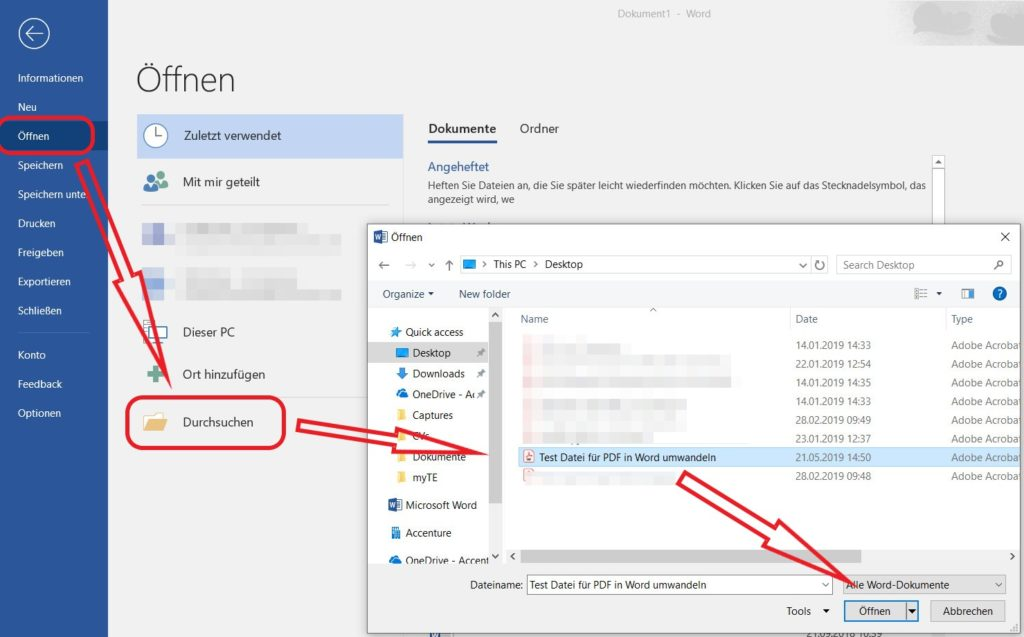1024x637 pixels.
Task: Open Informationen in the backstage sidebar
Action: [x=50, y=78]
